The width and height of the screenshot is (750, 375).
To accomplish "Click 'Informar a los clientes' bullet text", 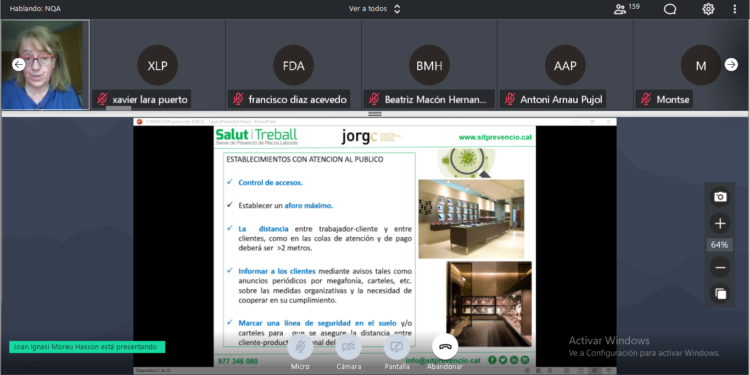I will [x=277, y=271].
